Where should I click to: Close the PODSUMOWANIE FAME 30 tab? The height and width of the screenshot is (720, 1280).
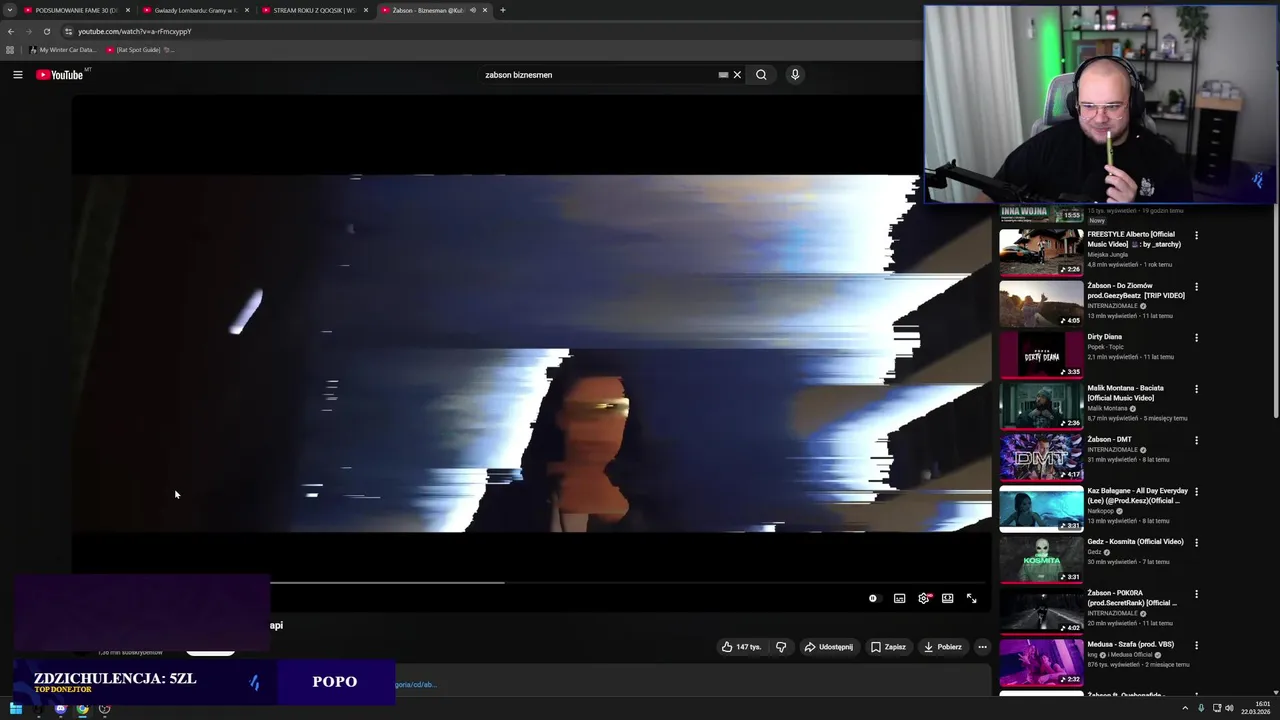click(x=128, y=10)
